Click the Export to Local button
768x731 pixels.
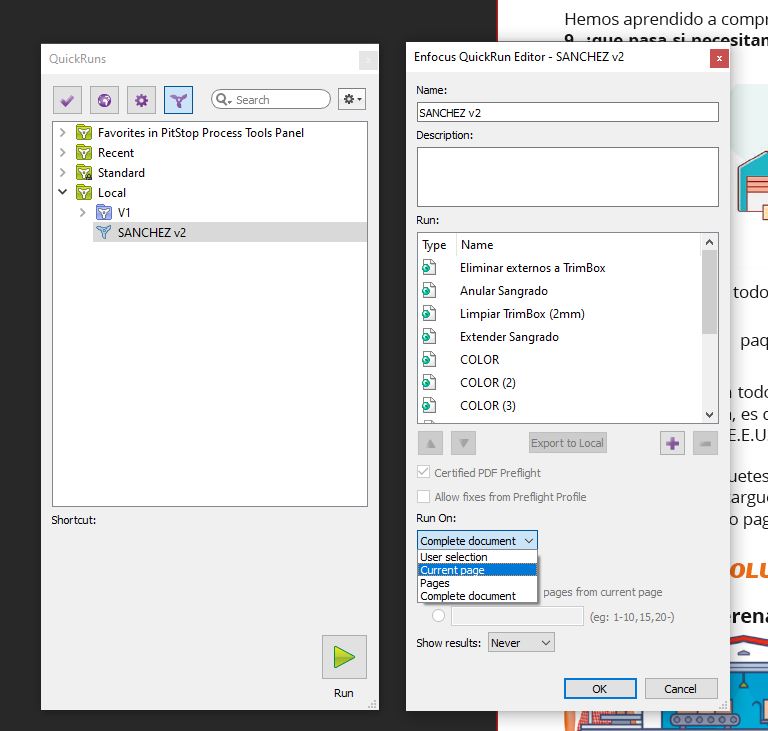click(568, 443)
